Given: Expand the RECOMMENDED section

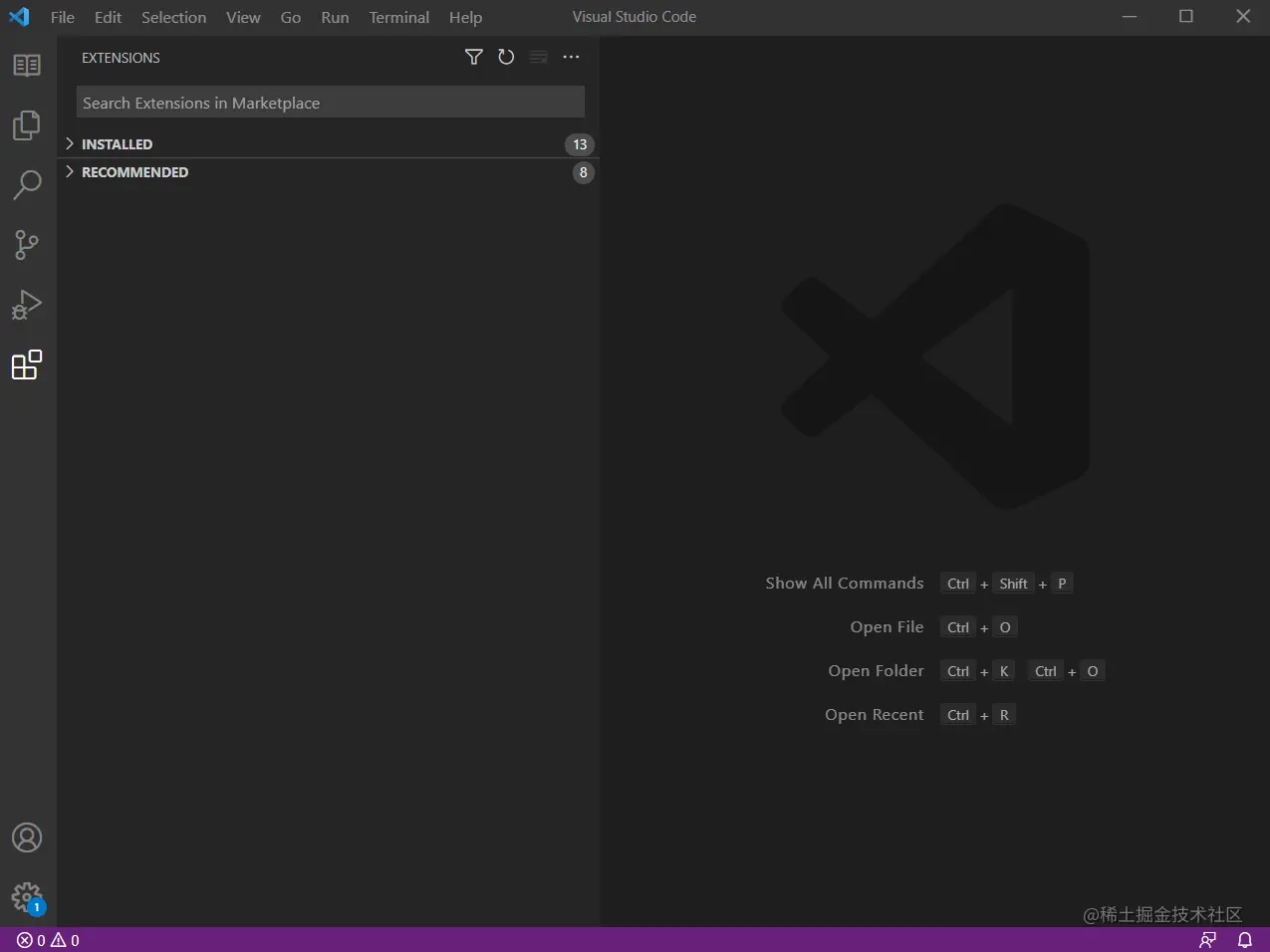Looking at the screenshot, I should pos(330,172).
